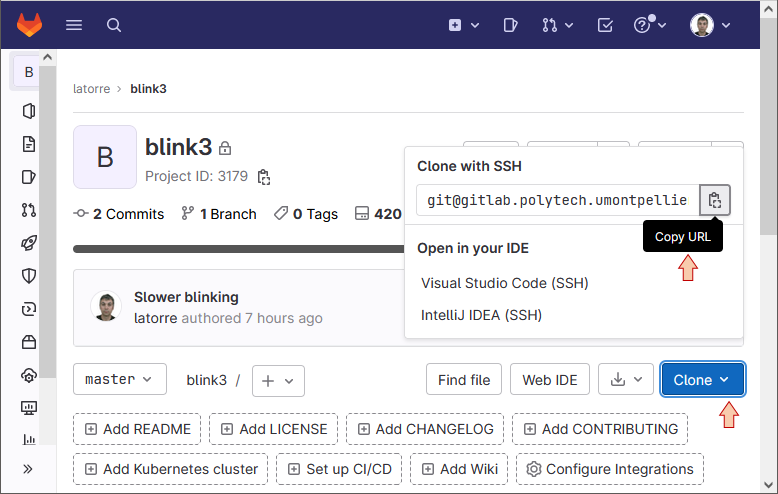Click Add Wiki
The image size is (778, 494).
tap(459, 469)
